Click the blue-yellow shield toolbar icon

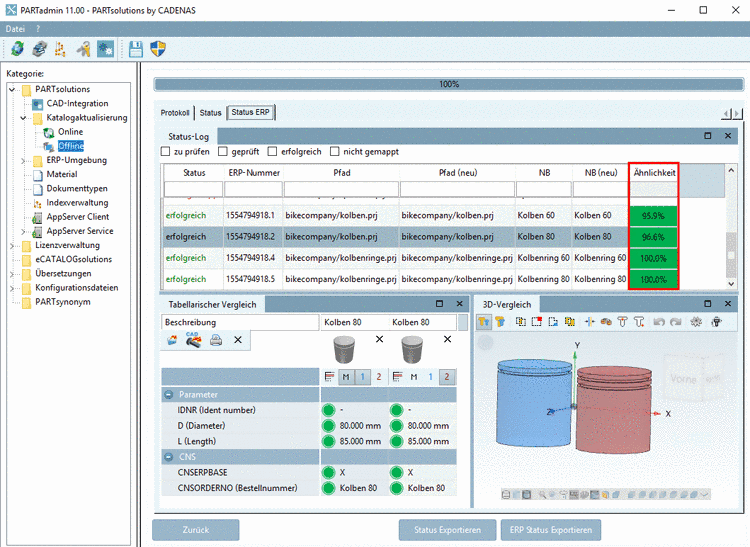(x=158, y=48)
